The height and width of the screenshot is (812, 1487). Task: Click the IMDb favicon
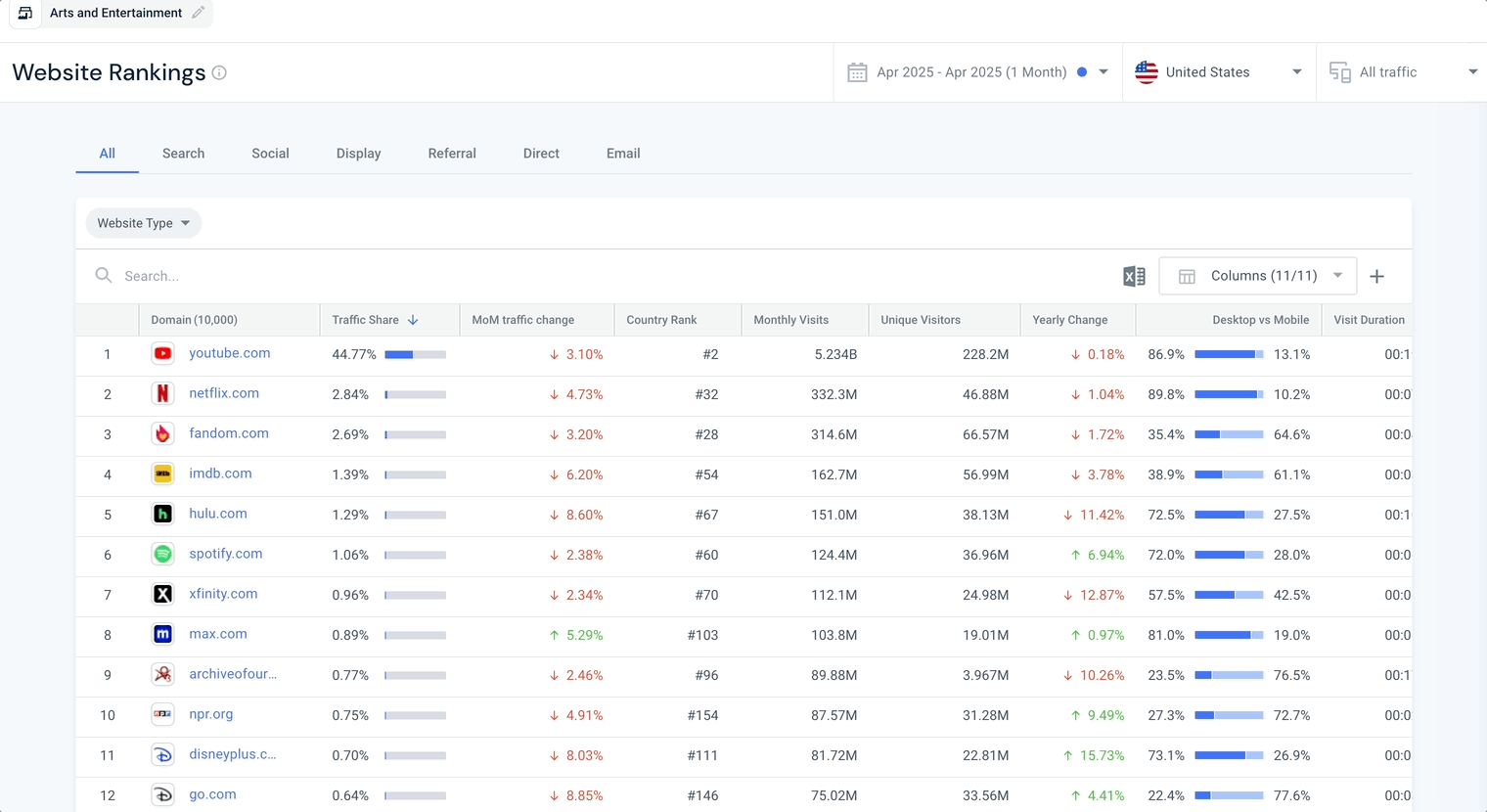coord(163,474)
